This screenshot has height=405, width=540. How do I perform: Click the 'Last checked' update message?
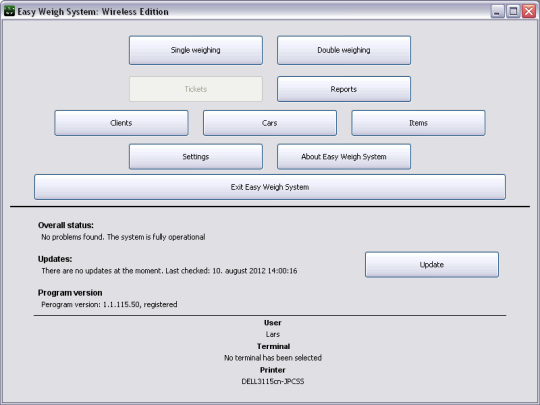pos(169,271)
